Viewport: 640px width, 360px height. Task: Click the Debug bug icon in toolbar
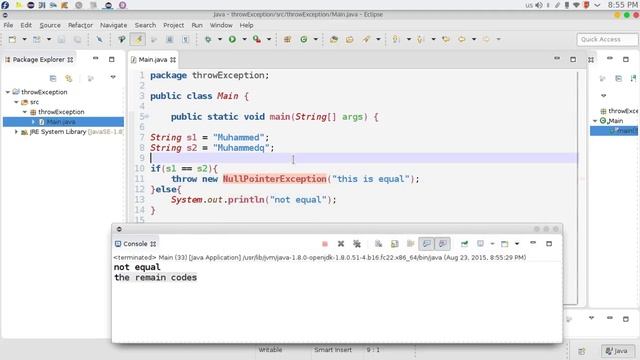tap(208, 40)
